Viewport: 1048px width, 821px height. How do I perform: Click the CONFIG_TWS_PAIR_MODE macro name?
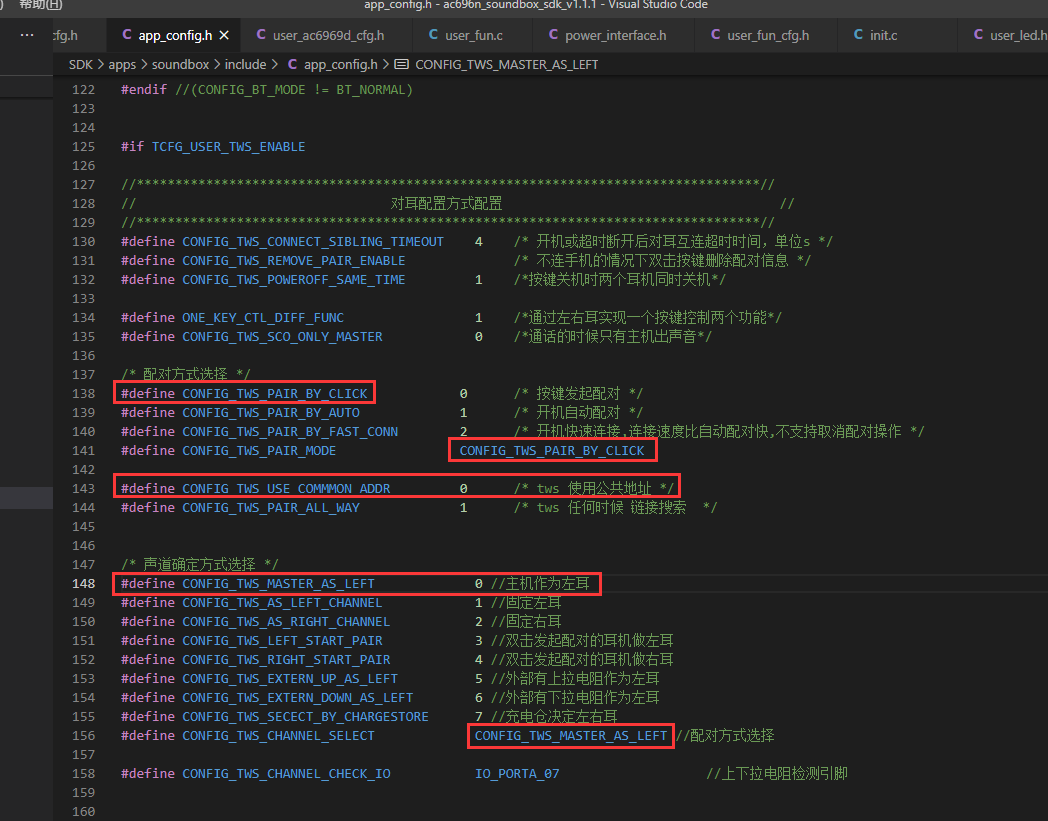(x=259, y=451)
